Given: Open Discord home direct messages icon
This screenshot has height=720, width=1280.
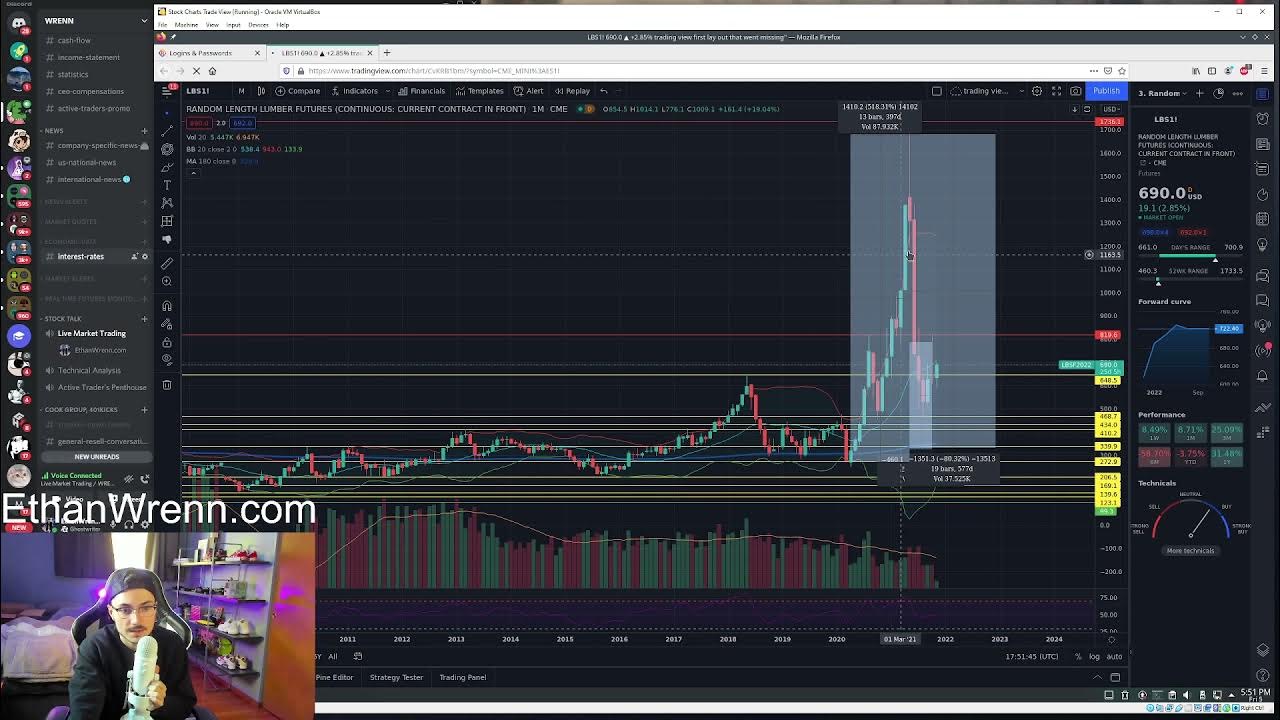Looking at the screenshot, I should [x=18, y=22].
